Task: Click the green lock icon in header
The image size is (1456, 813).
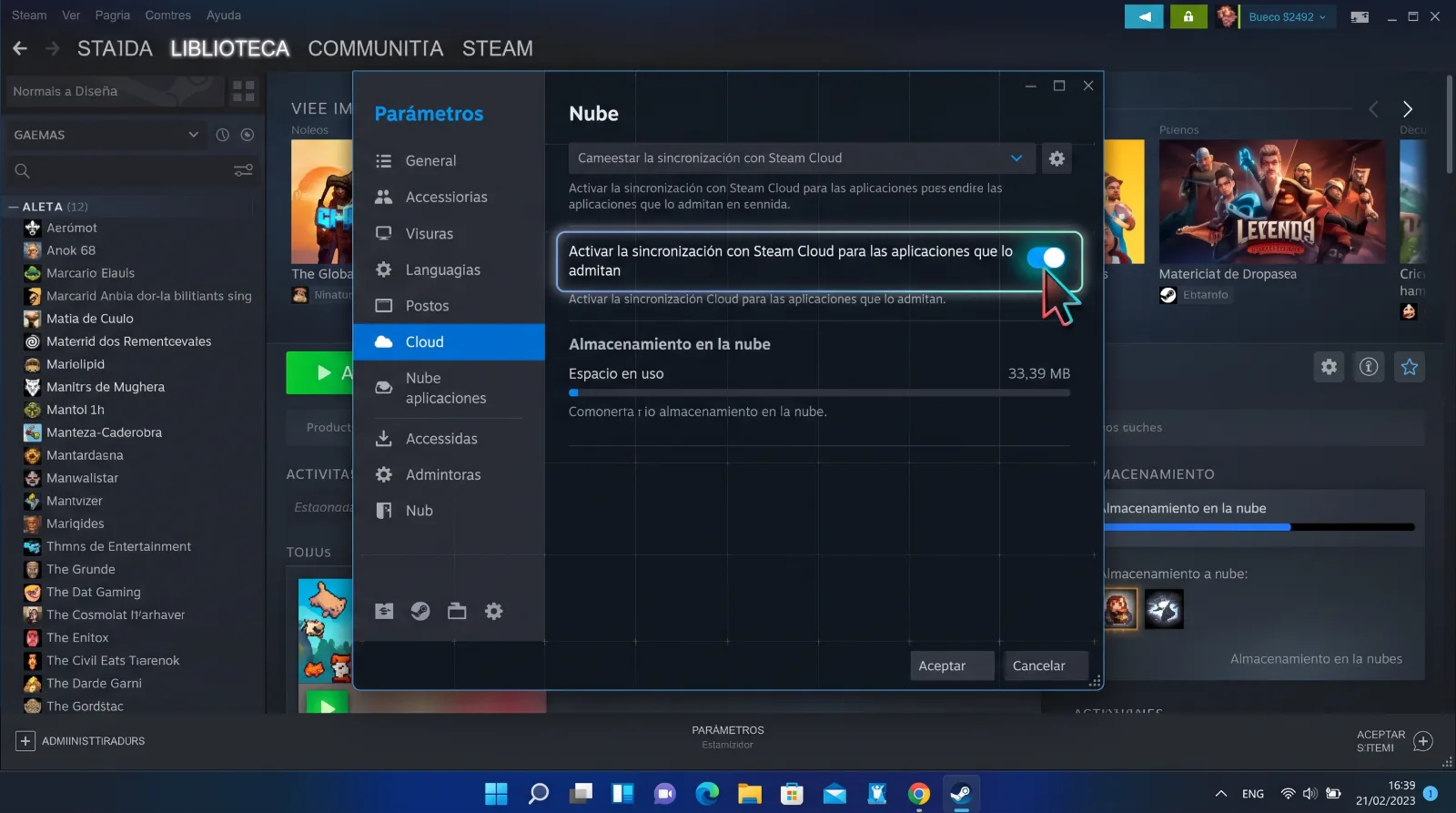Action: (x=1188, y=16)
